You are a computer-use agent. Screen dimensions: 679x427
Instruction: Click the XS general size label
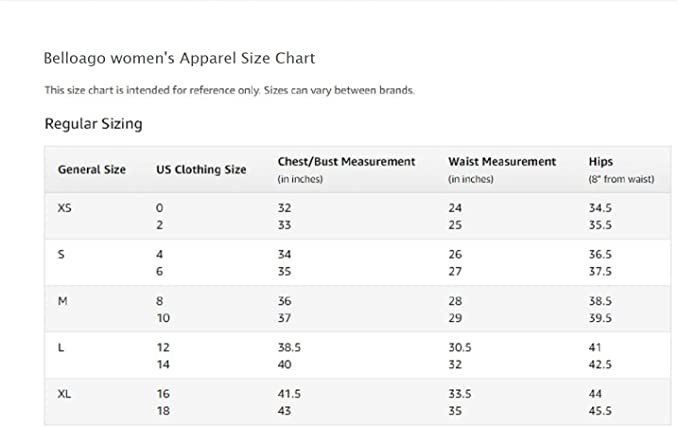[66, 207]
